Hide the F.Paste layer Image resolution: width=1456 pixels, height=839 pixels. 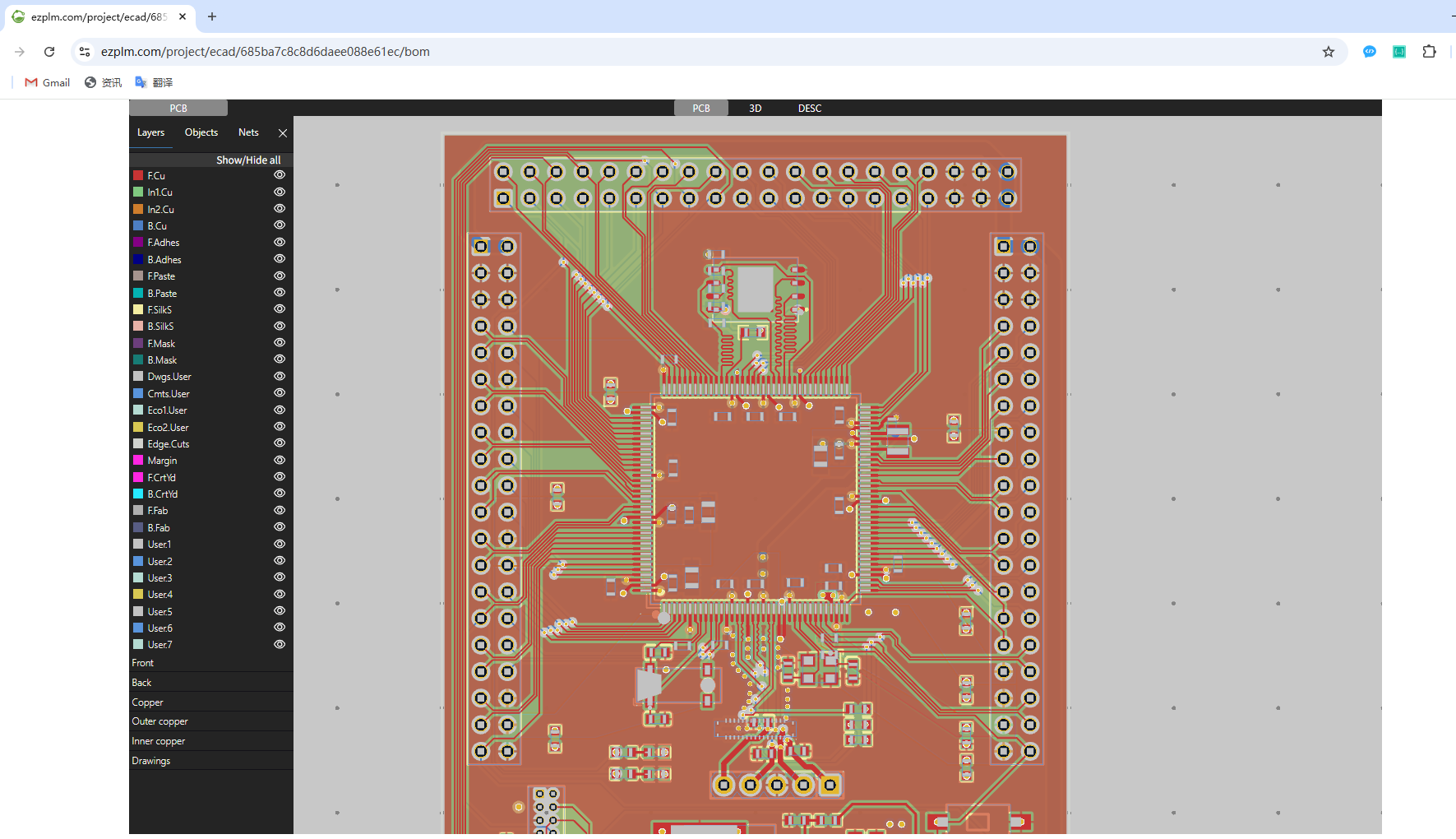point(280,276)
